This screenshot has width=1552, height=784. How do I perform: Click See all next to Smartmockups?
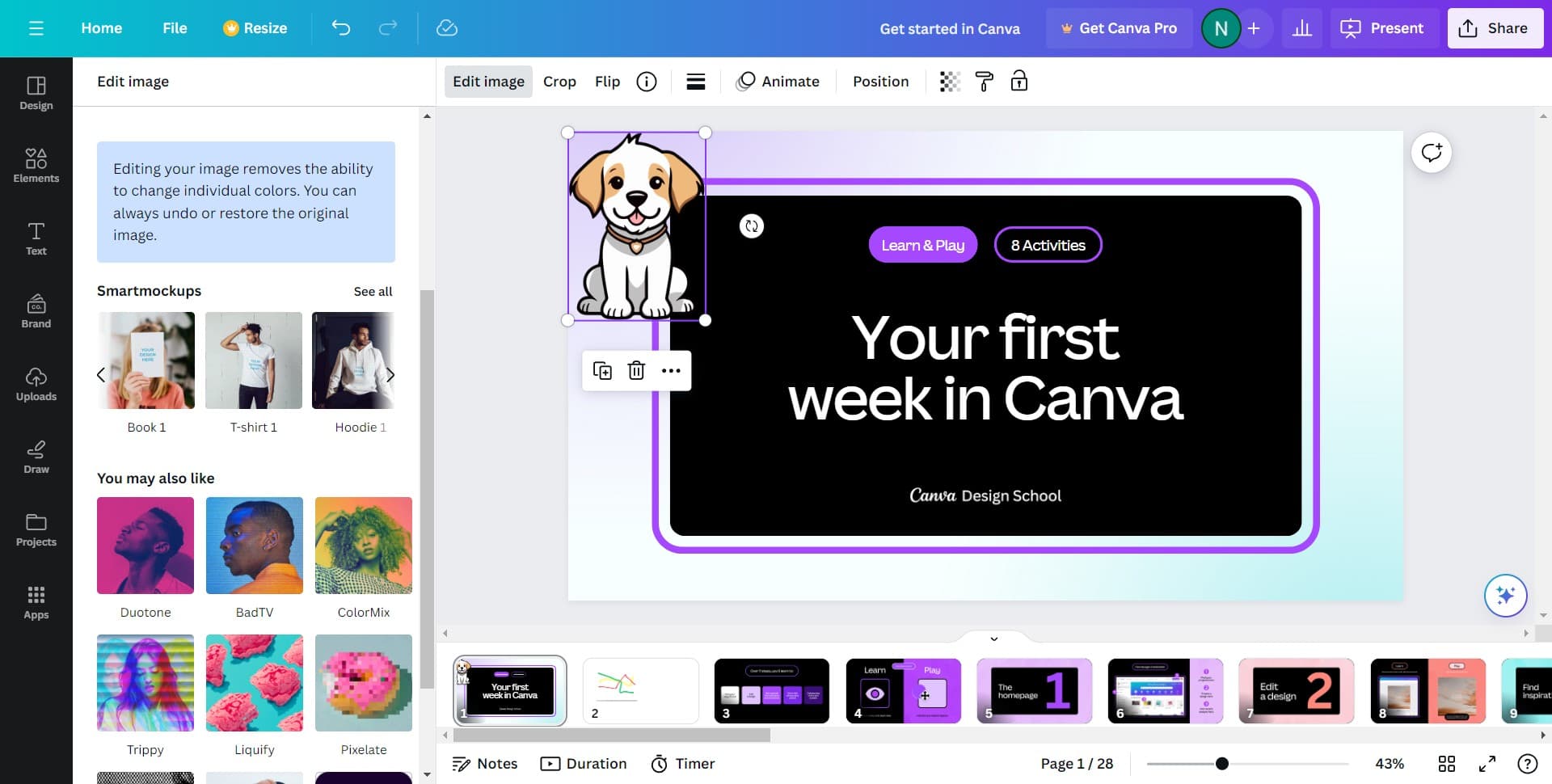pos(373,291)
